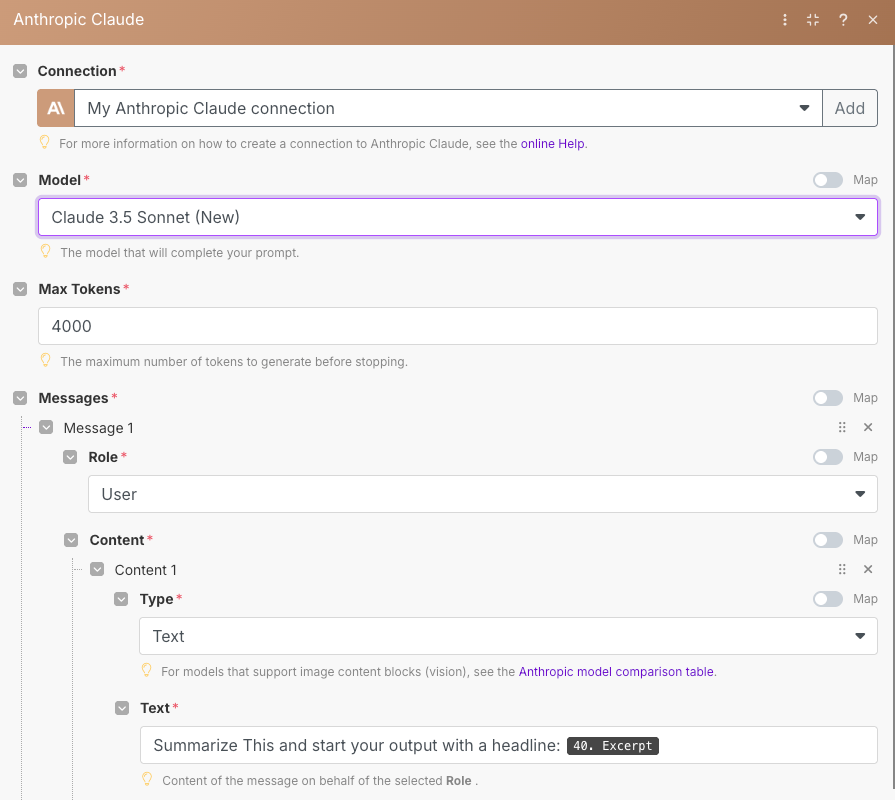
Task: Click the Add connection button
Action: click(x=850, y=108)
